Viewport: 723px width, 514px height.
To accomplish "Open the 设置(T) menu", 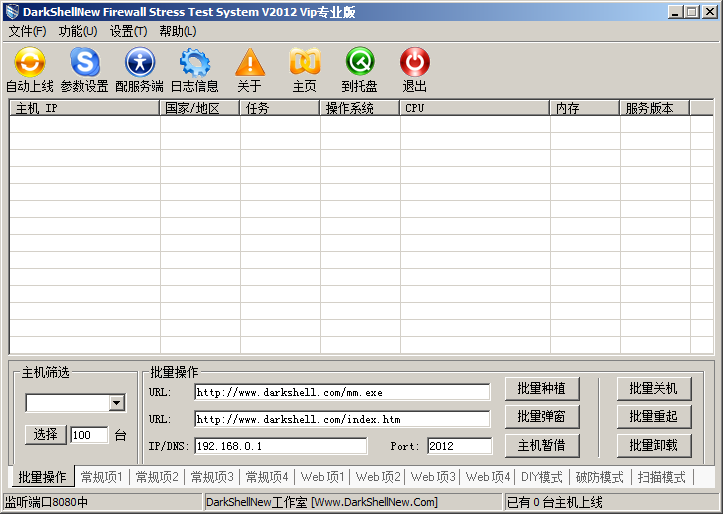I will coord(128,31).
